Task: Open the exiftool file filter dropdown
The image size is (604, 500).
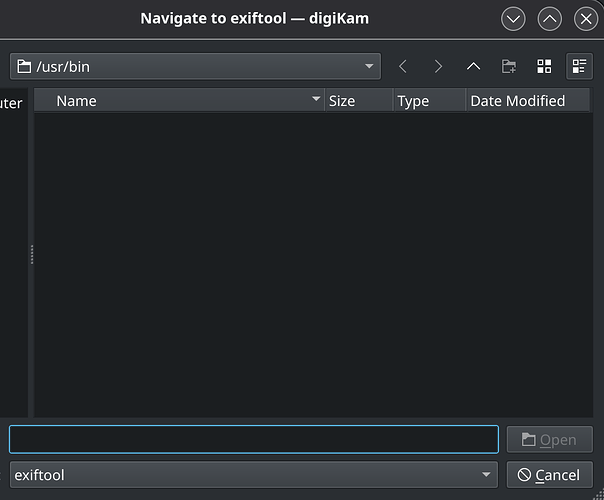Action: [486, 475]
